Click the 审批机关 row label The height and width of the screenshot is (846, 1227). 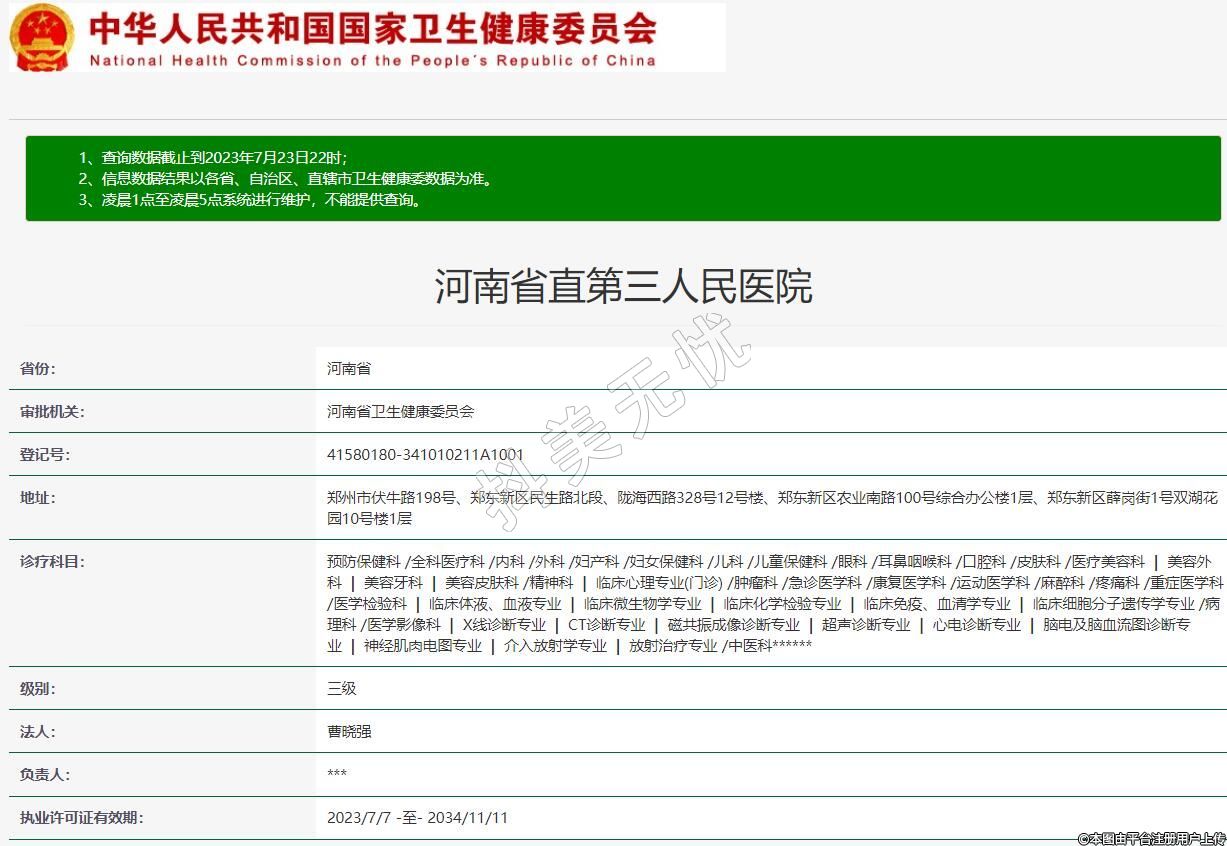pos(52,411)
